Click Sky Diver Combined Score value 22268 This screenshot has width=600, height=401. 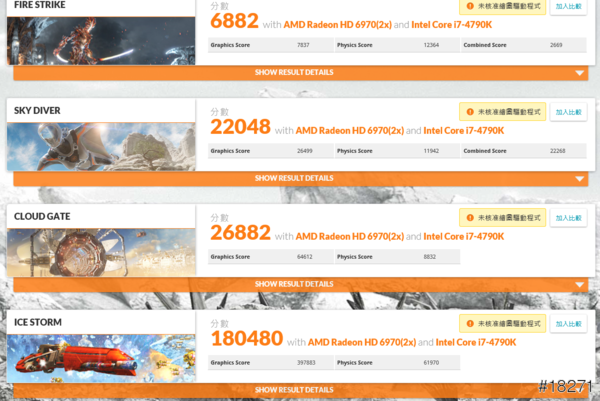558,151
